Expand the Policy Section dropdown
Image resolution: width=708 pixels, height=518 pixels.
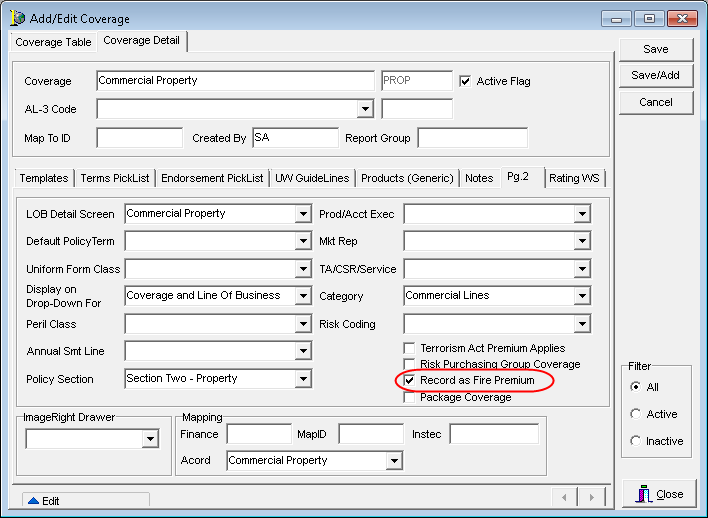[303, 378]
